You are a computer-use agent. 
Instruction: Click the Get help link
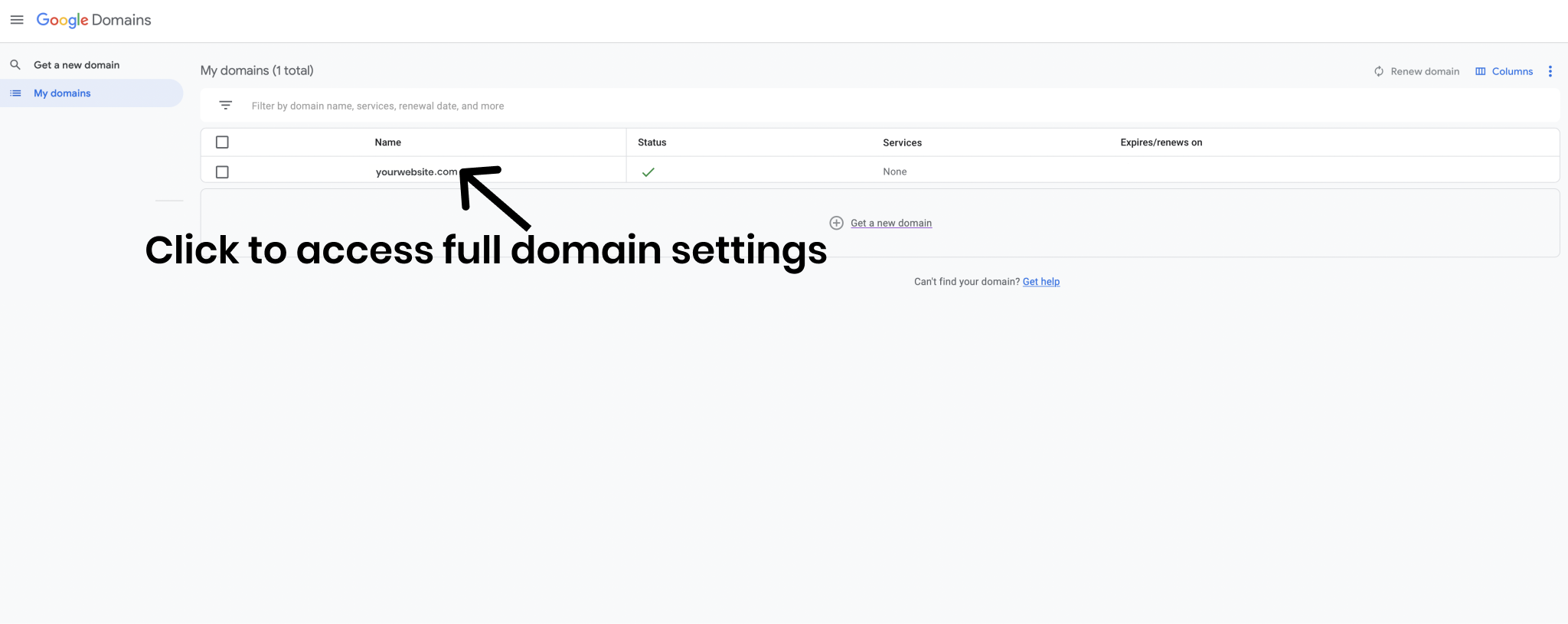(1041, 282)
